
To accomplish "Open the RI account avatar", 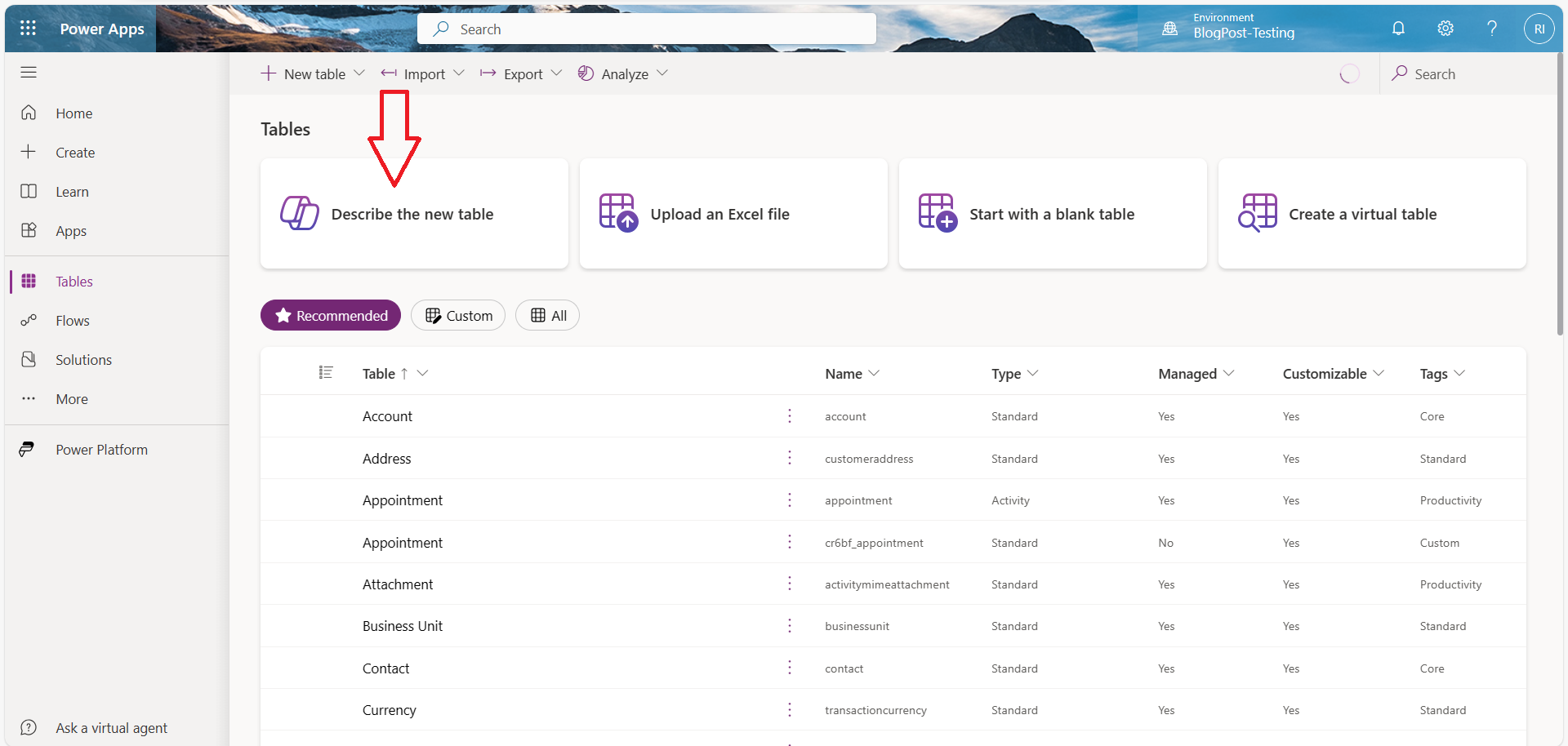I will 1539,29.
